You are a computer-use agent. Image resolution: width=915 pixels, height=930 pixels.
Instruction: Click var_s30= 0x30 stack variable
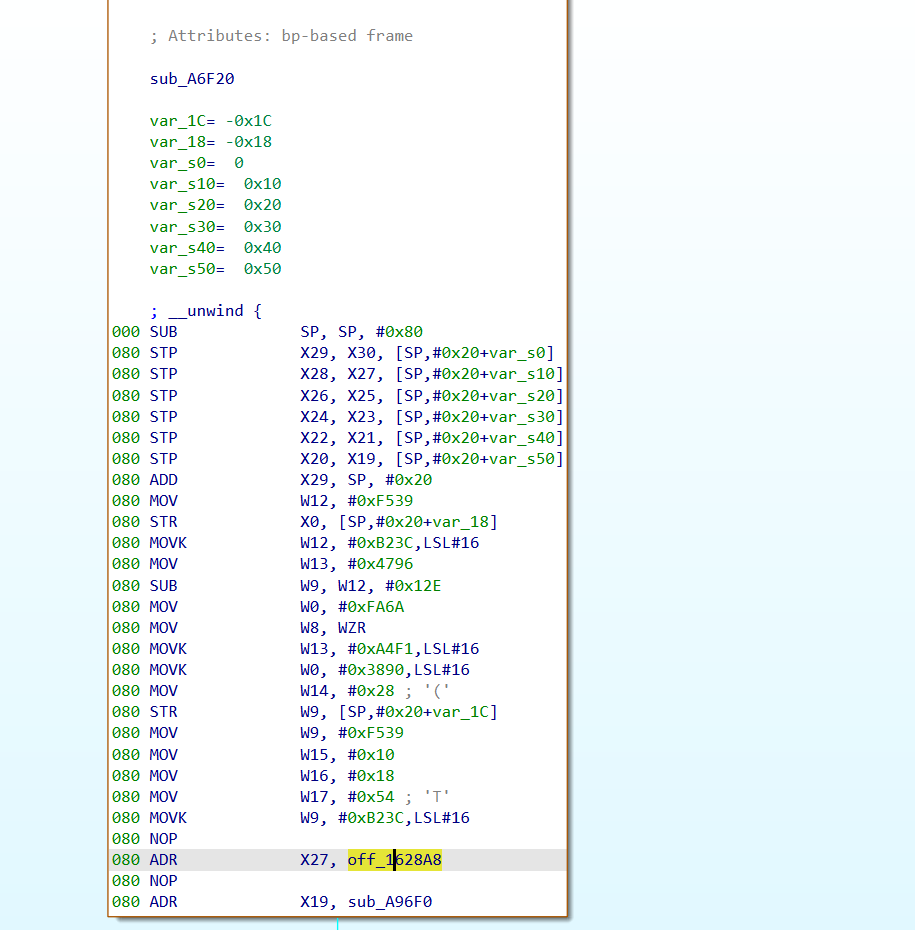pos(215,227)
